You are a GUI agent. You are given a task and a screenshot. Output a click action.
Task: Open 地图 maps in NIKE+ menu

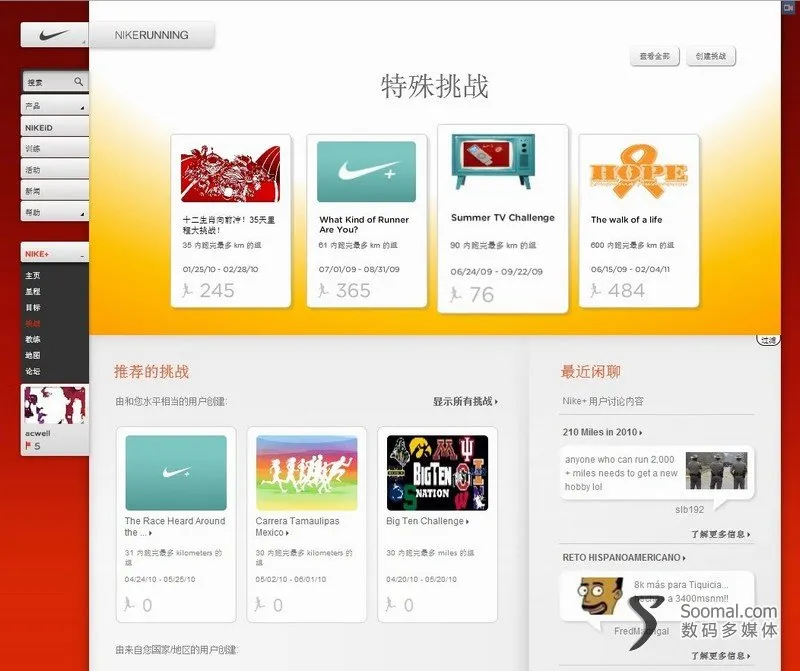33,355
